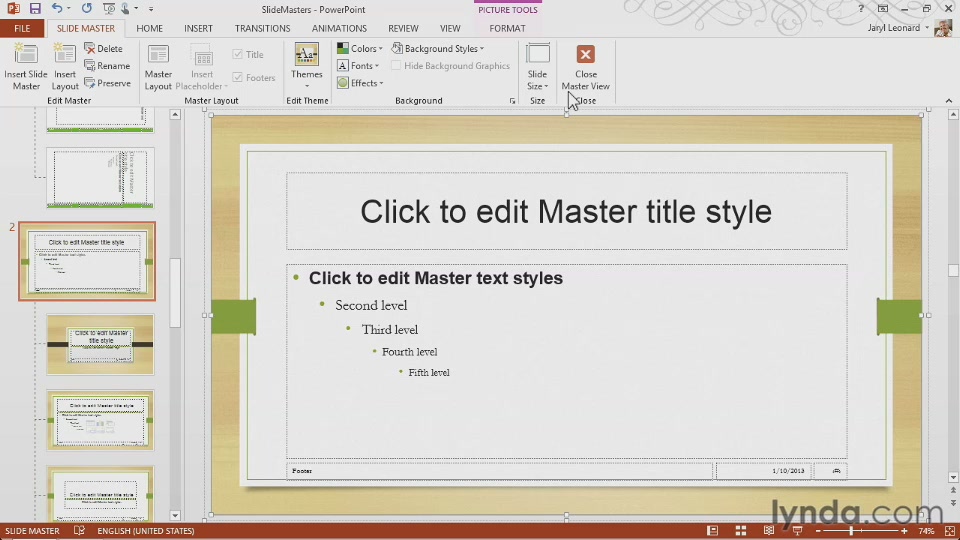The height and width of the screenshot is (540, 960).
Task: Switch to the REVIEW tab
Action: tap(403, 28)
